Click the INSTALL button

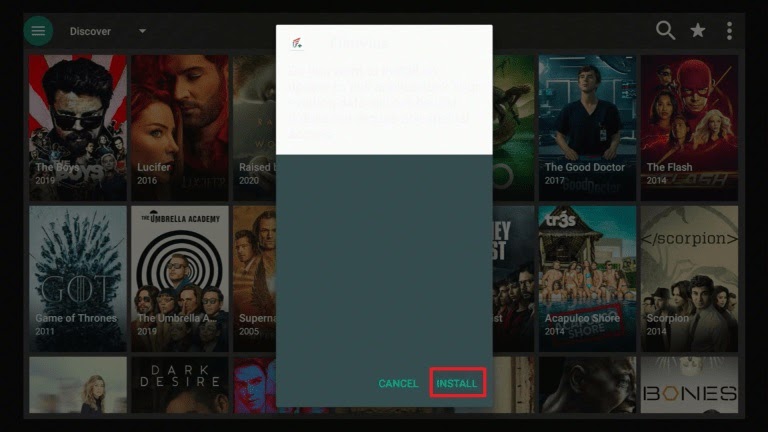(x=457, y=383)
